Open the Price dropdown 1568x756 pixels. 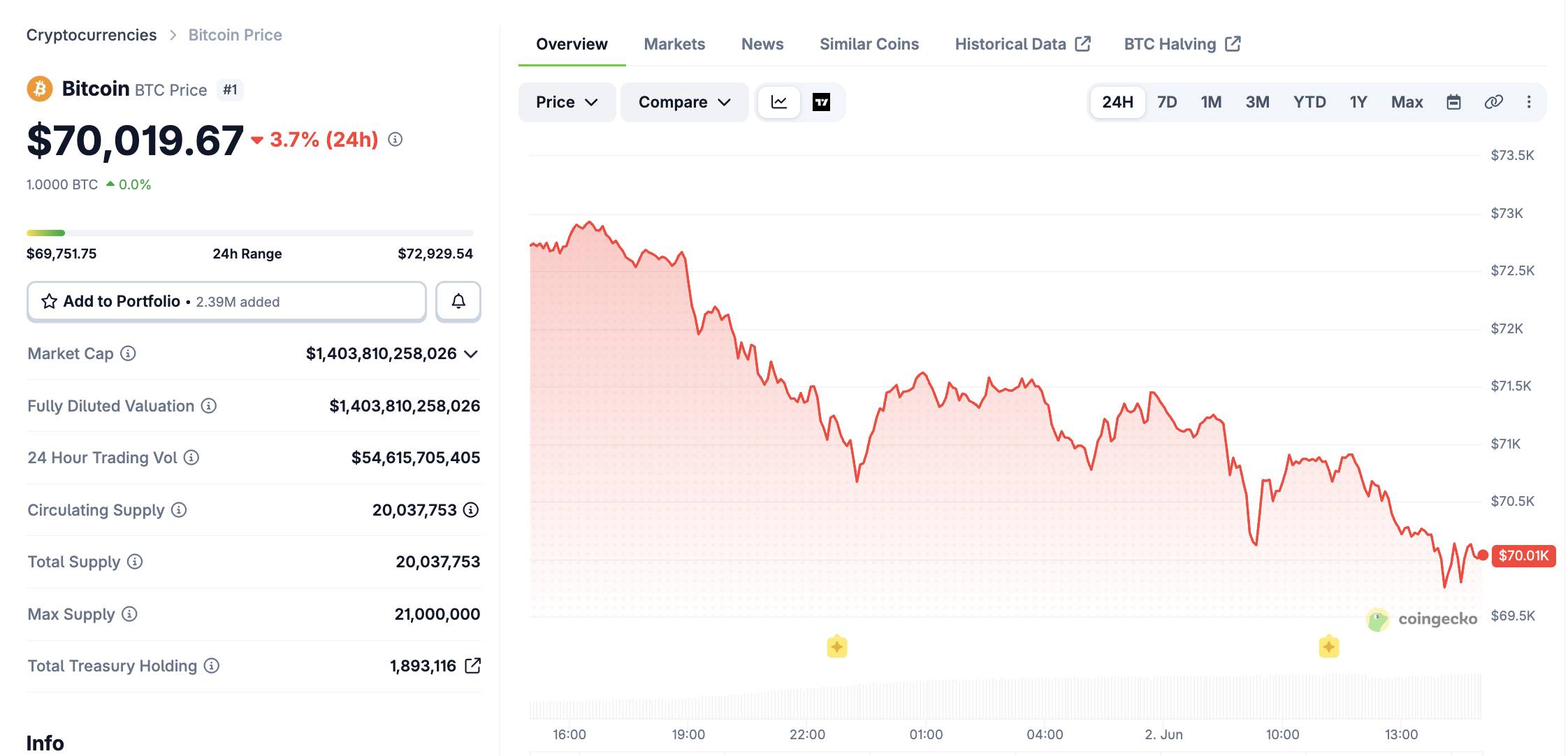pos(567,102)
